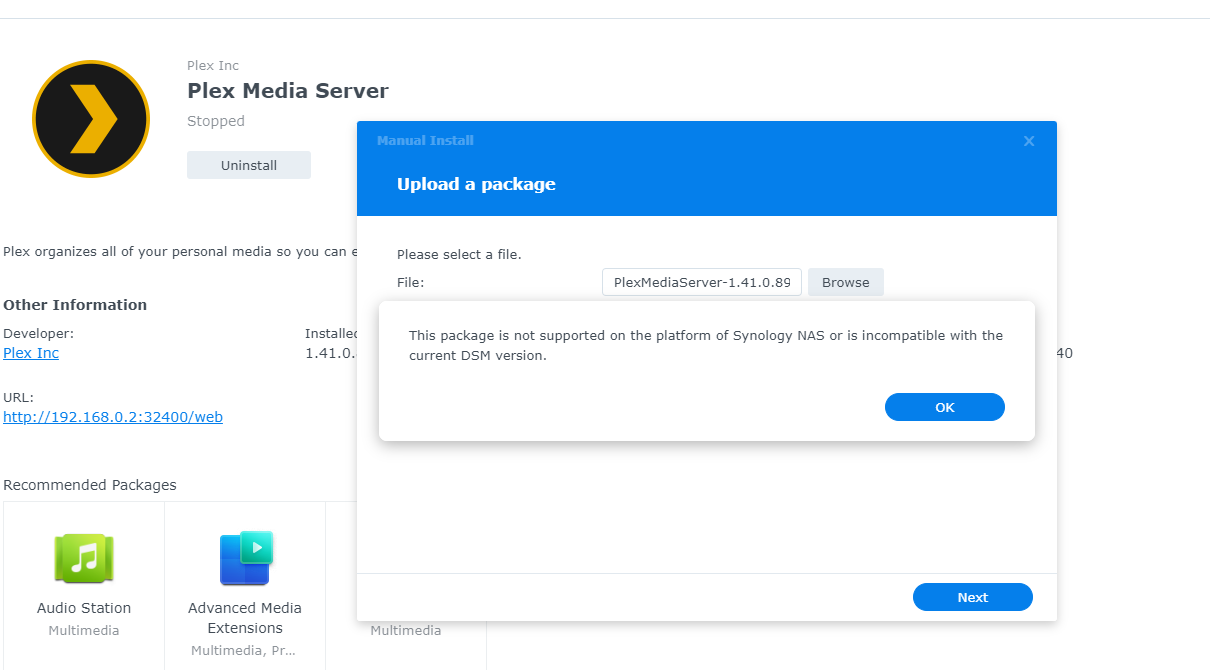Click the package not supported error message
Viewport: 1210px width, 670px height.
pyautogui.click(x=706, y=345)
